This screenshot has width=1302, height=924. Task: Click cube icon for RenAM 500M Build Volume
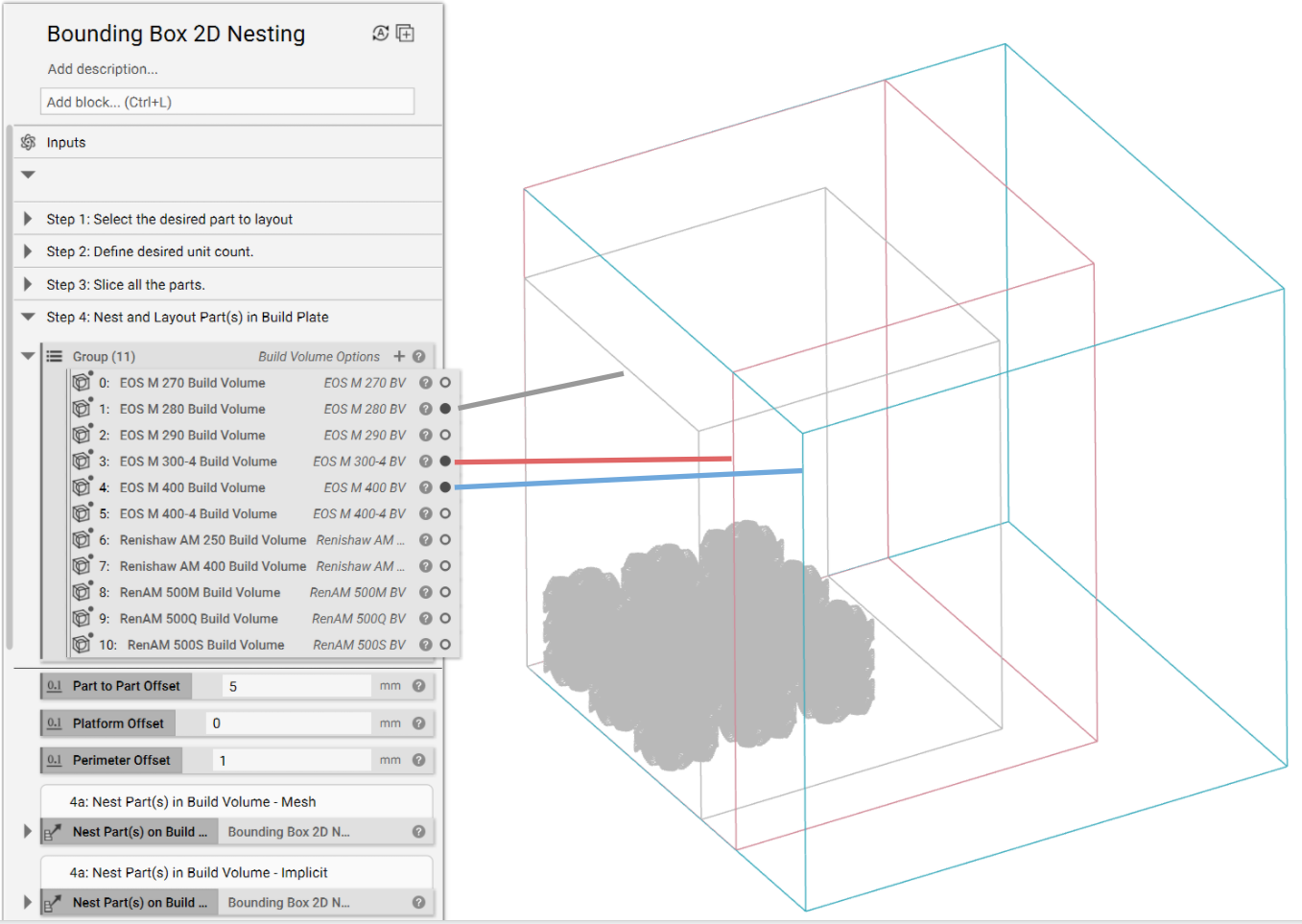click(x=82, y=592)
